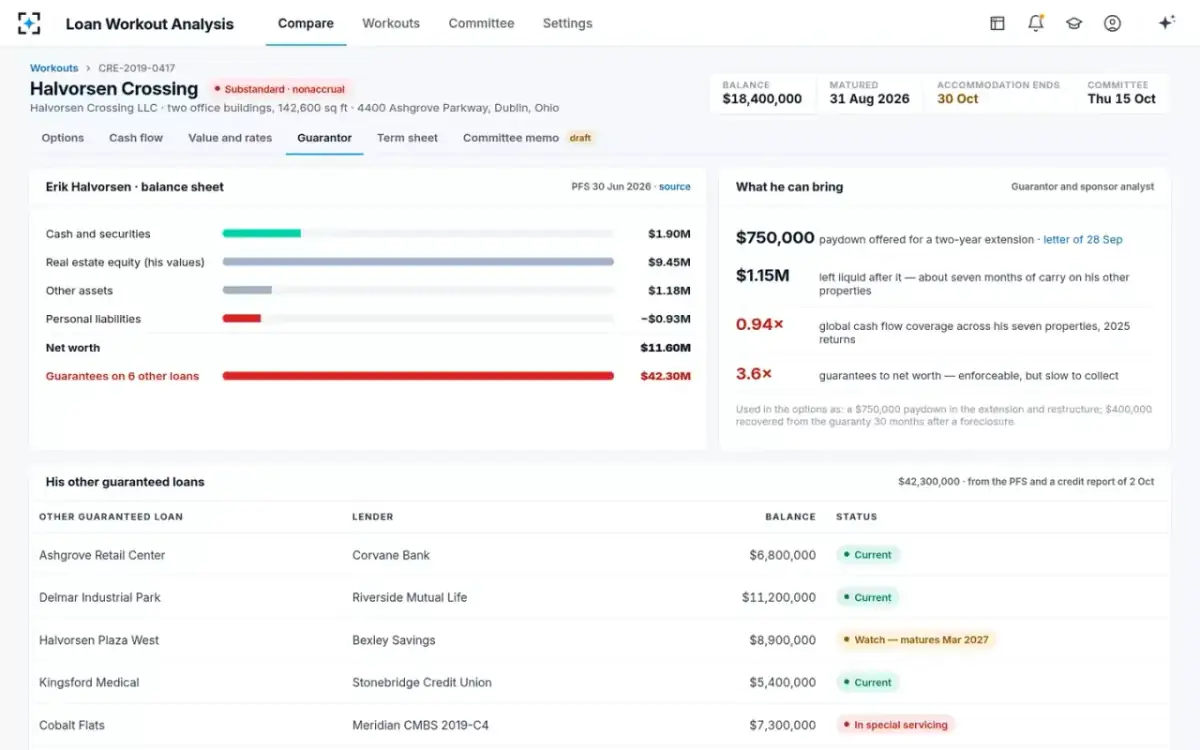The image size is (1200, 750).
Task: Click lender Stonebridge Credit Union
Action: click(x=422, y=682)
